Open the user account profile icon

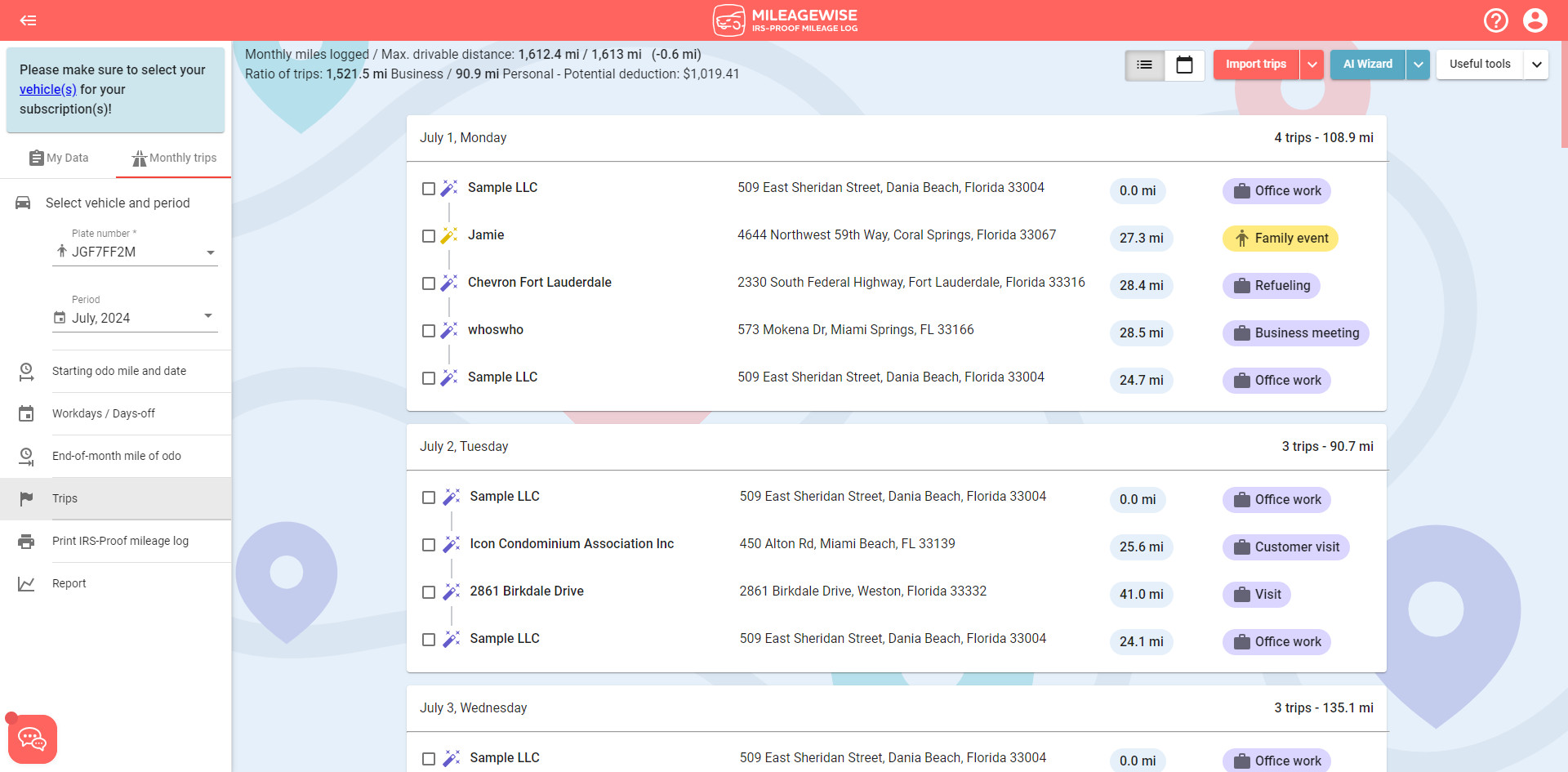[x=1535, y=20]
